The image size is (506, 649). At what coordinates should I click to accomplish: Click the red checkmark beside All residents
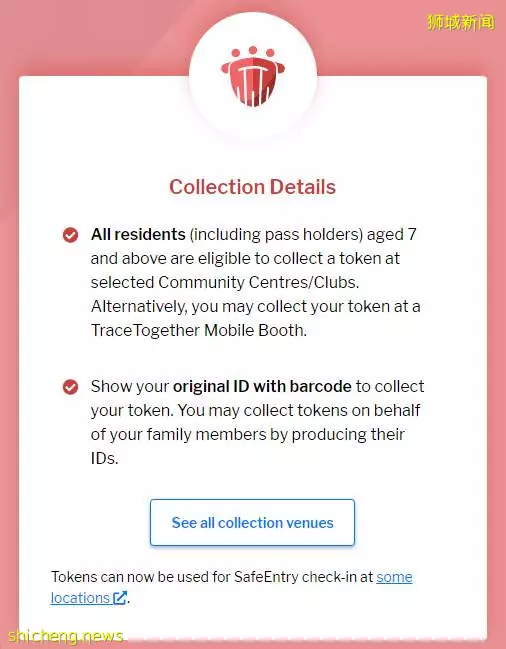(70, 235)
